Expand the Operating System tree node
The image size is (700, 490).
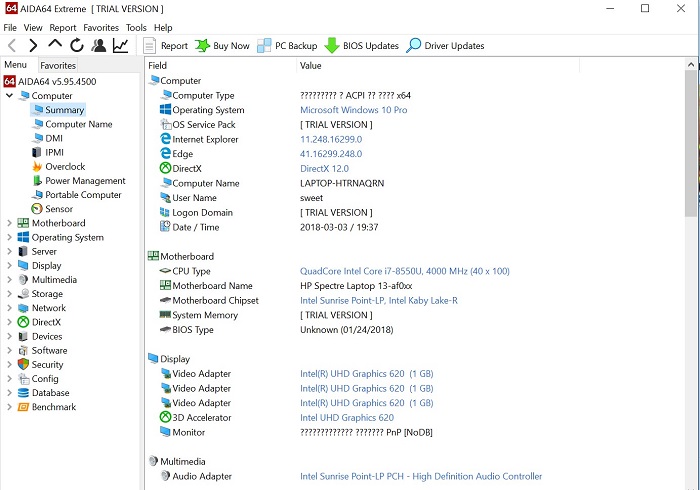pyautogui.click(x=9, y=237)
